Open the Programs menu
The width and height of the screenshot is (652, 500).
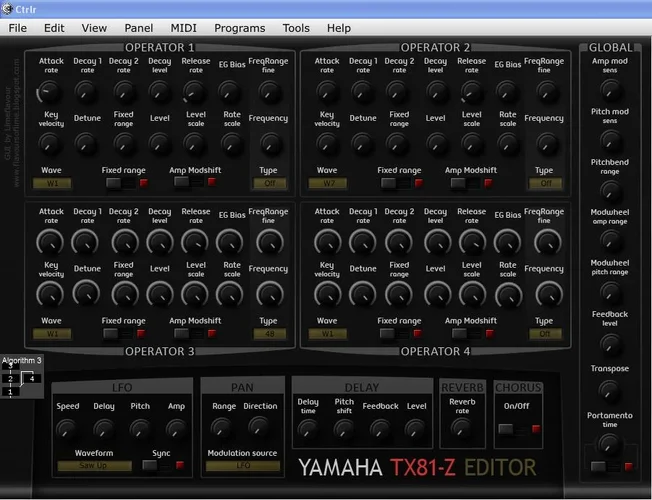[240, 28]
